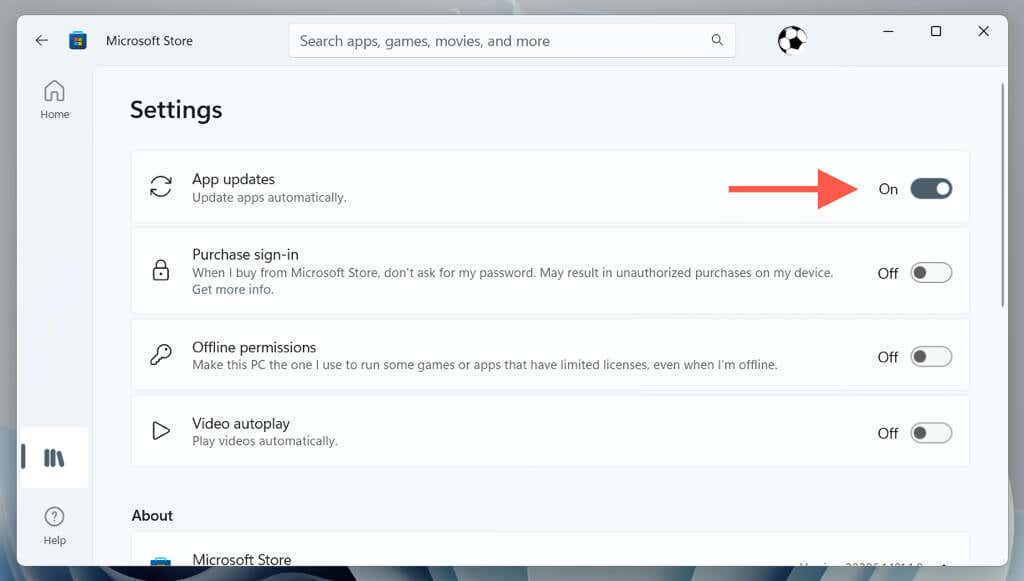Go to Home in the sidebar
Viewport: 1024px width, 581px height.
click(54, 100)
